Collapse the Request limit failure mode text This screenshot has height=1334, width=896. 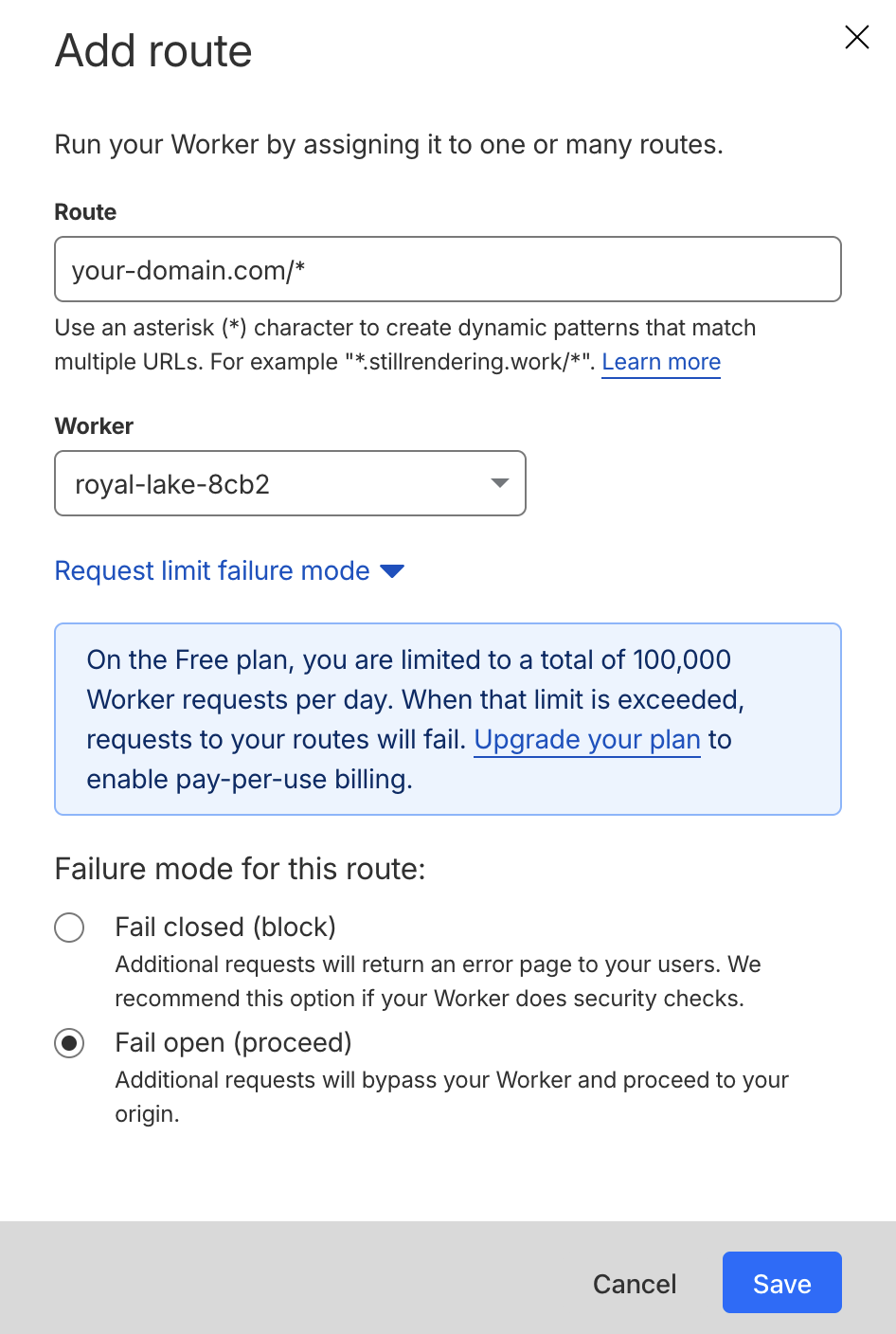point(212,571)
